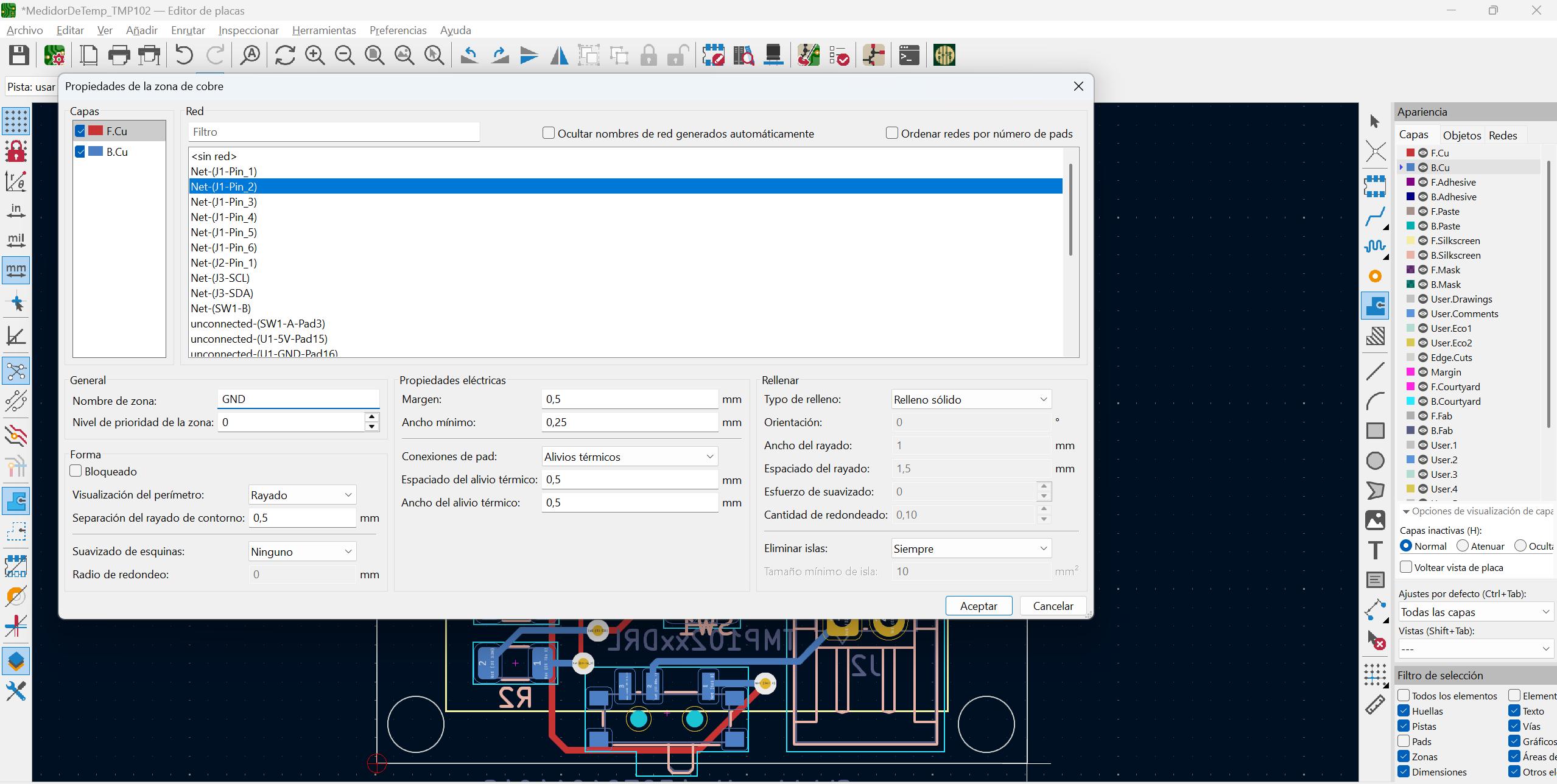Uncheck the B.Cu layer checkbox in dialog
This screenshot has width=1557, height=784.
pyautogui.click(x=80, y=152)
